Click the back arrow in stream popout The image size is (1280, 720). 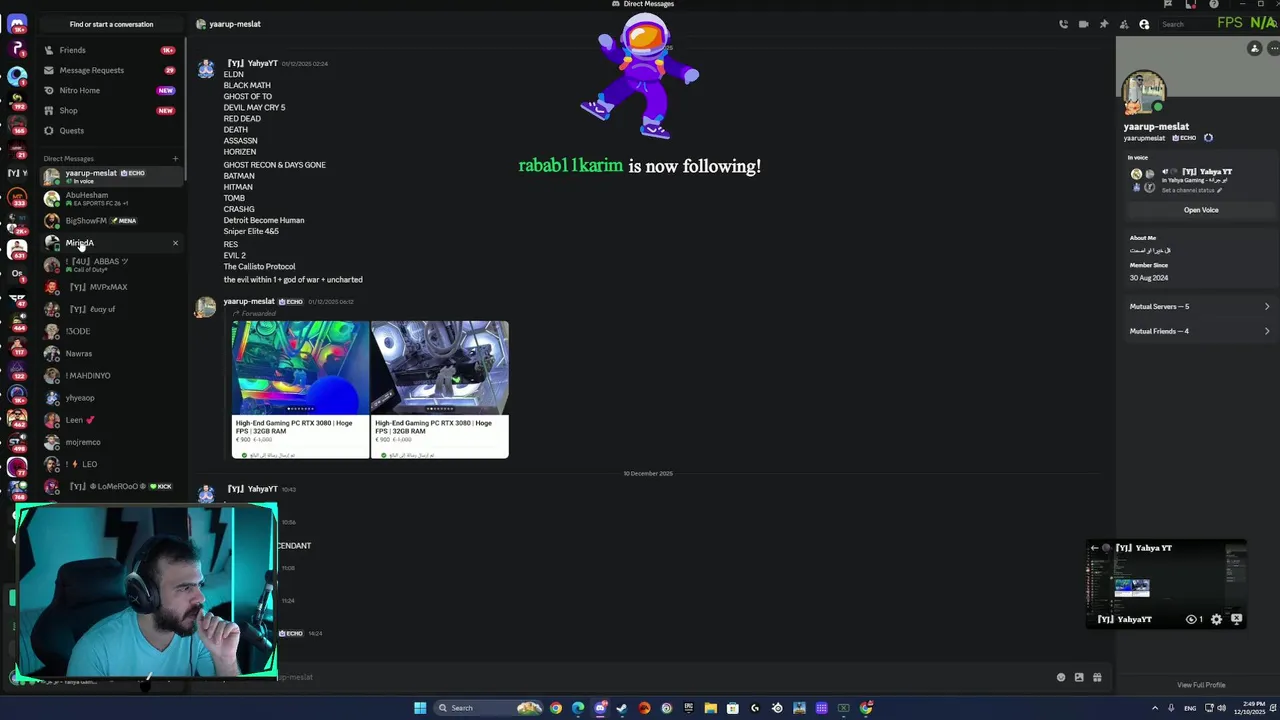[1094, 548]
